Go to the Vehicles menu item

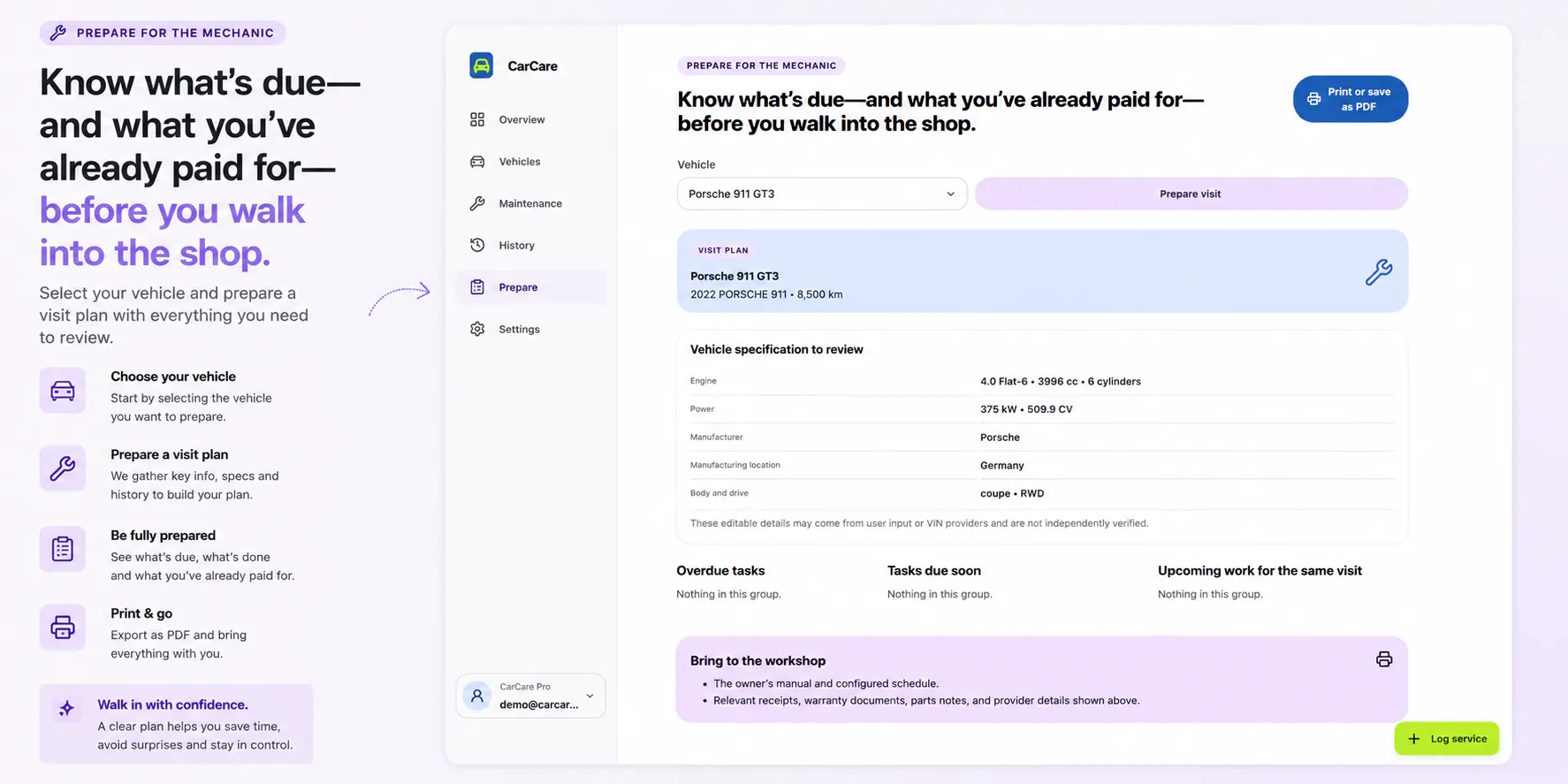pos(530,162)
